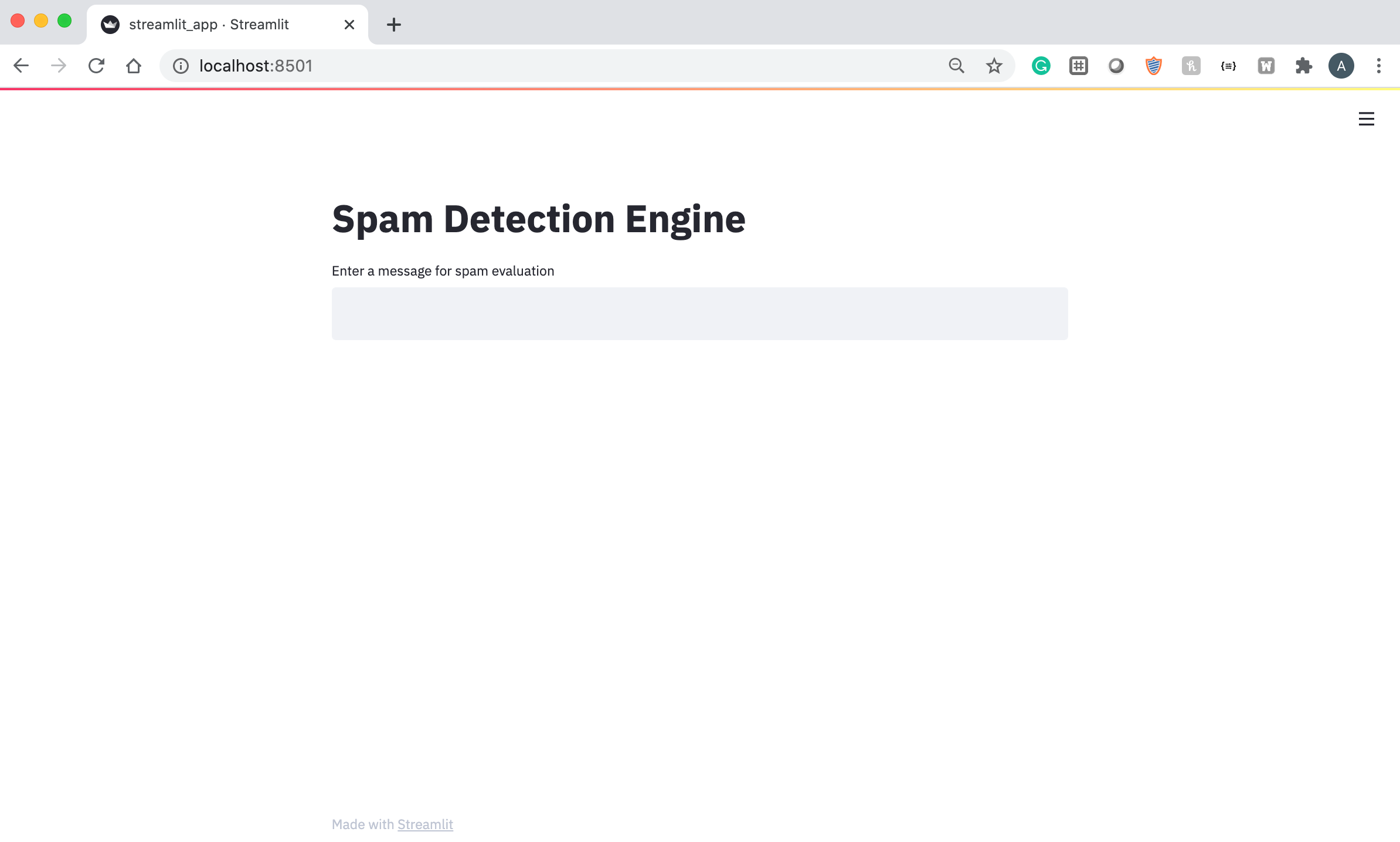This screenshot has height=842, width=1400.
Task: Click the orange shield extension icon
Action: click(1153, 66)
